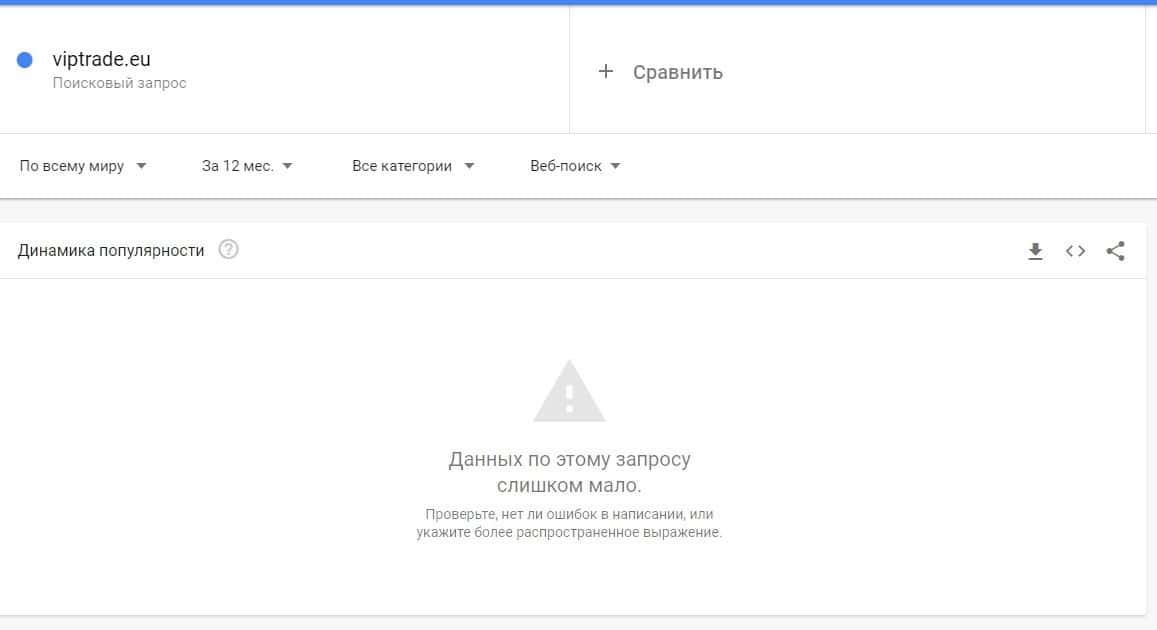Share the Динамика популярности chart
Image resolution: width=1157 pixels, height=630 pixels.
pos(1116,251)
